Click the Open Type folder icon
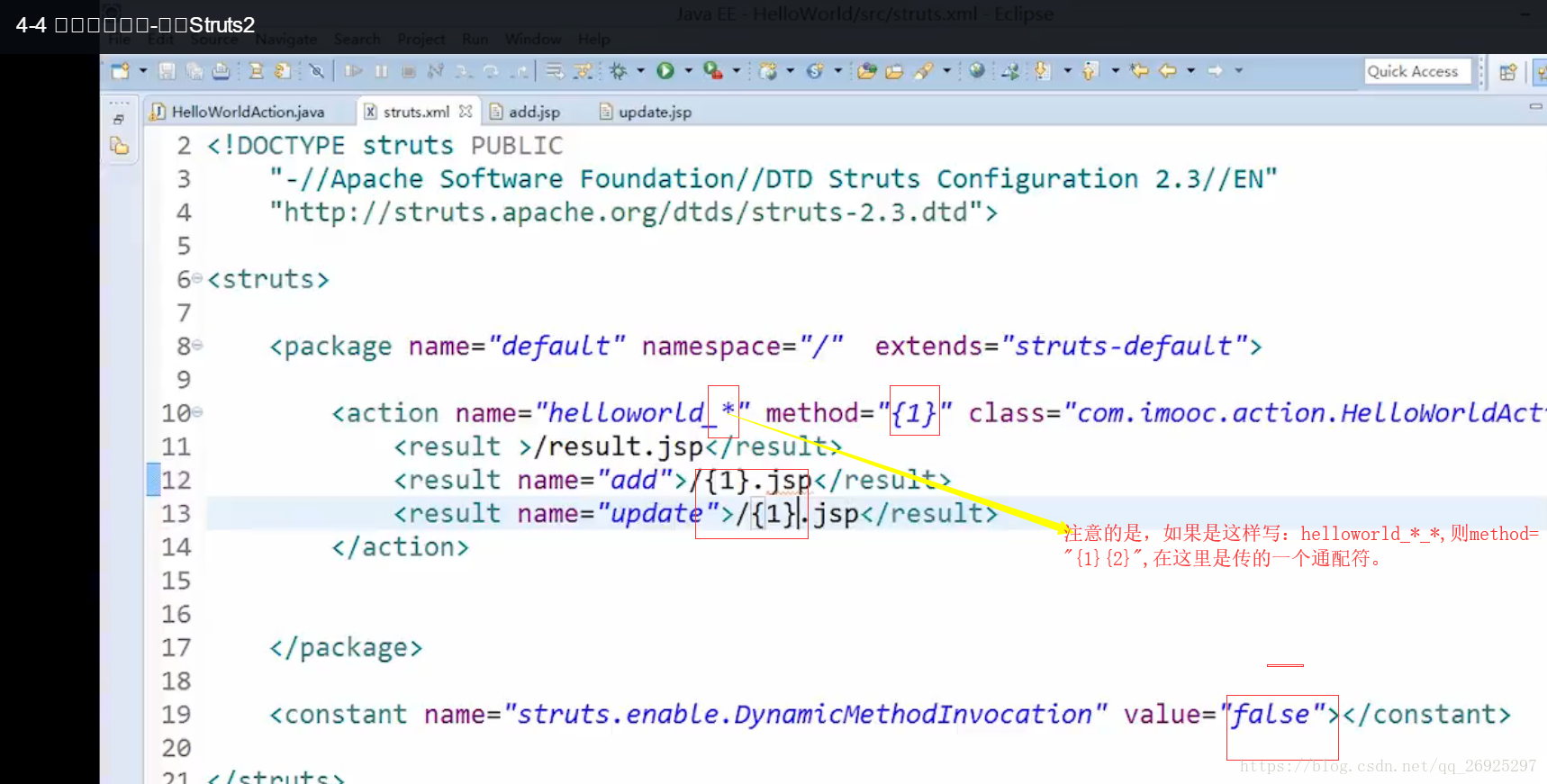The width and height of the screenshot is (1547, 784). click(867, 70)
